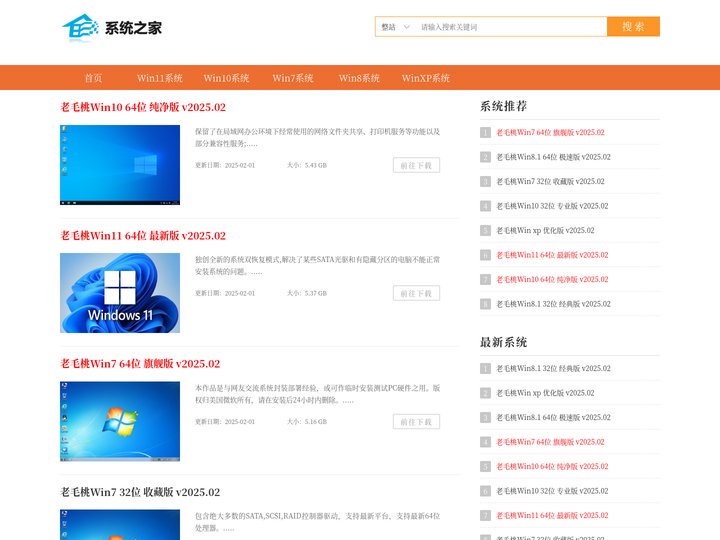
Task: Open the Win11系统 navigation item
Action: [160, 78]
